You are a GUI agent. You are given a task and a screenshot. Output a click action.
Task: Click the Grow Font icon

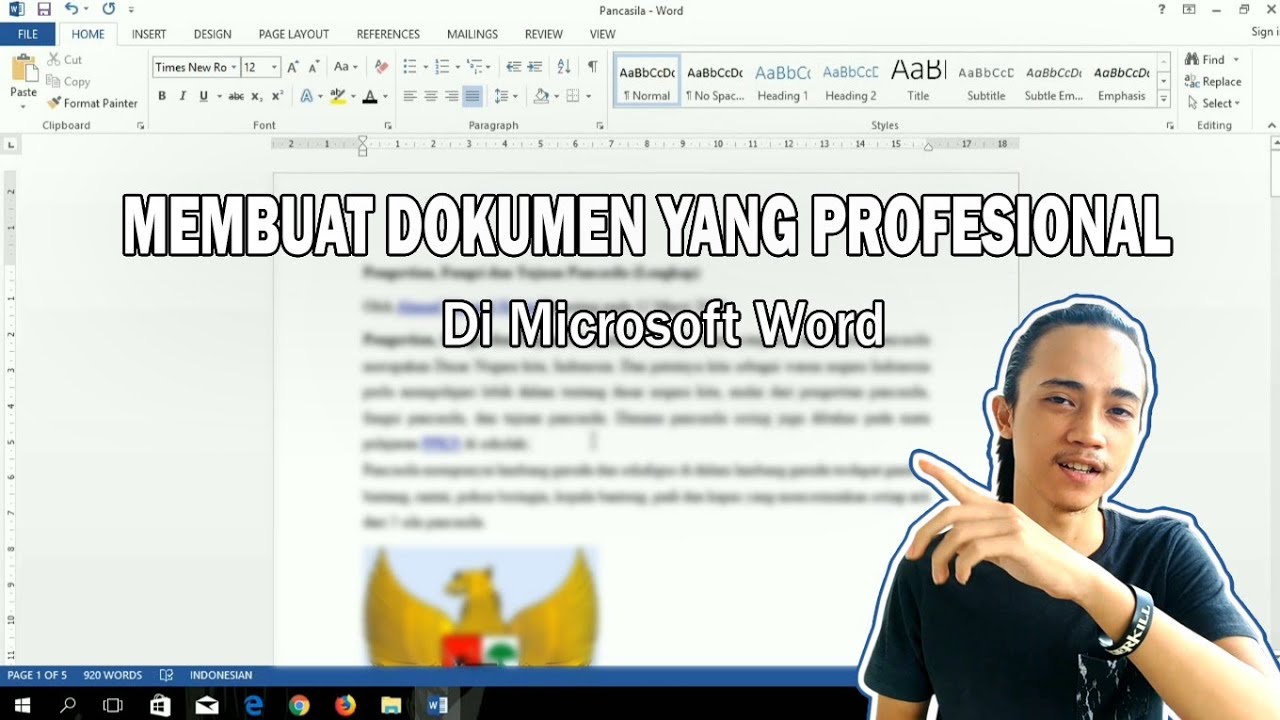tap(293, 67)
